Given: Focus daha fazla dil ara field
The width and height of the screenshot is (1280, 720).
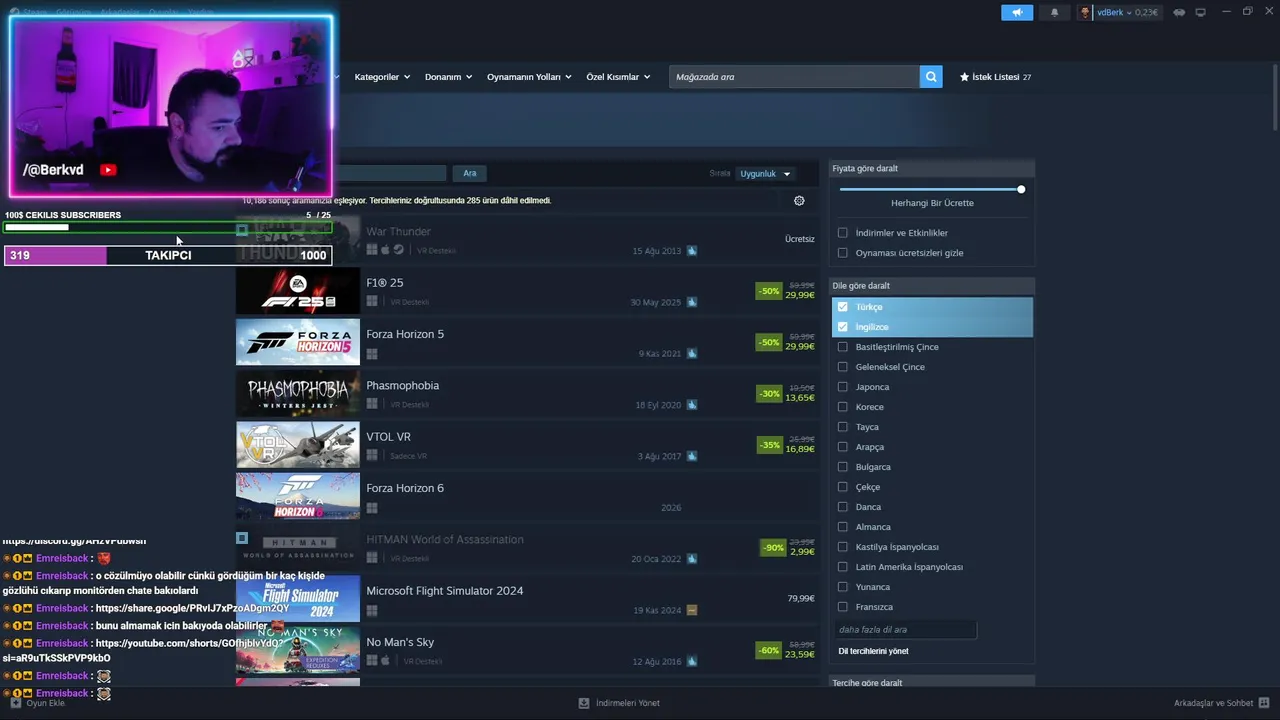Looking at the screenshot, I should coord(905,630).
